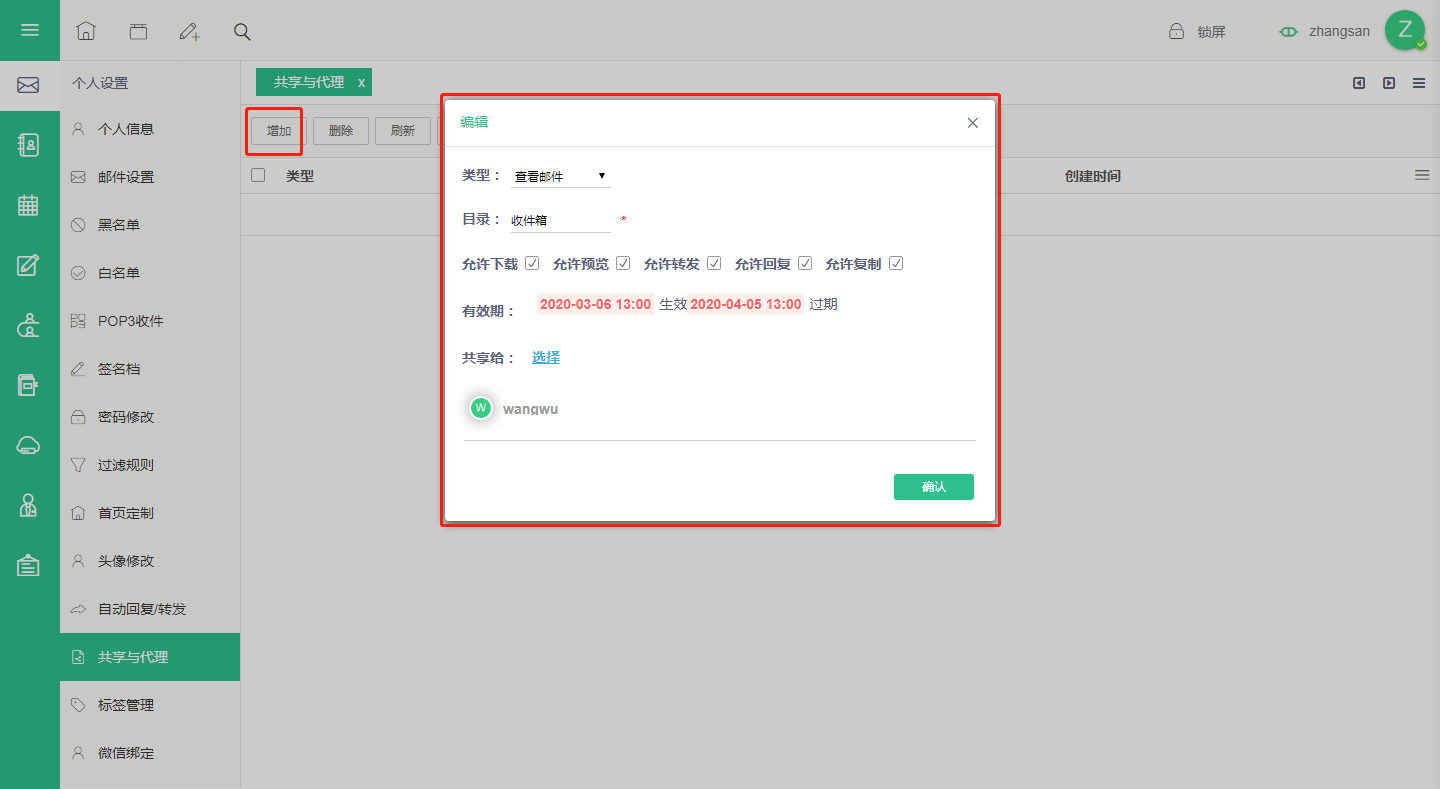This screenshot has height=789, width=1440.
Task: Click the wangwu avatar in share list
Action: 481,407
